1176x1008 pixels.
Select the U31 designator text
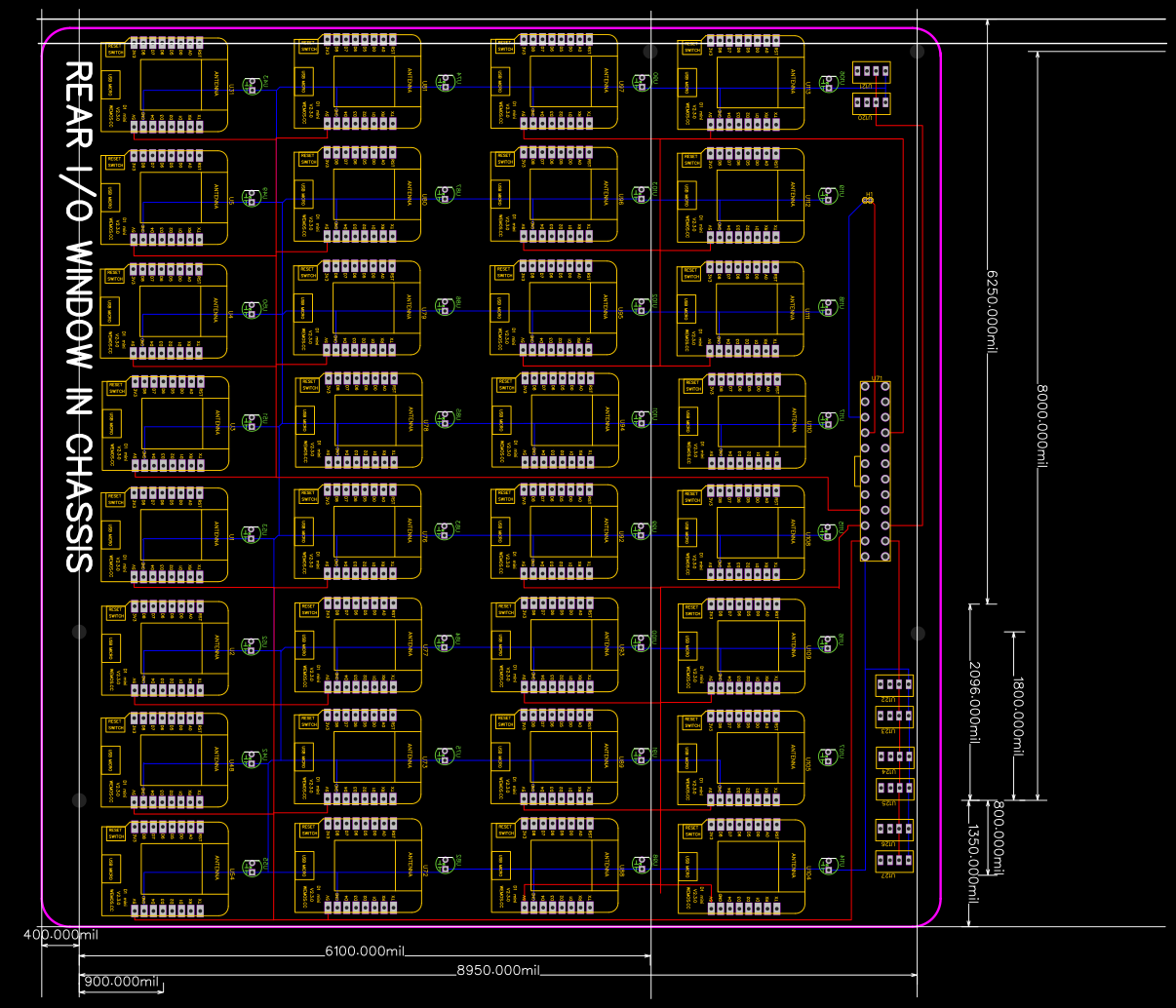(x=232, y=88)
